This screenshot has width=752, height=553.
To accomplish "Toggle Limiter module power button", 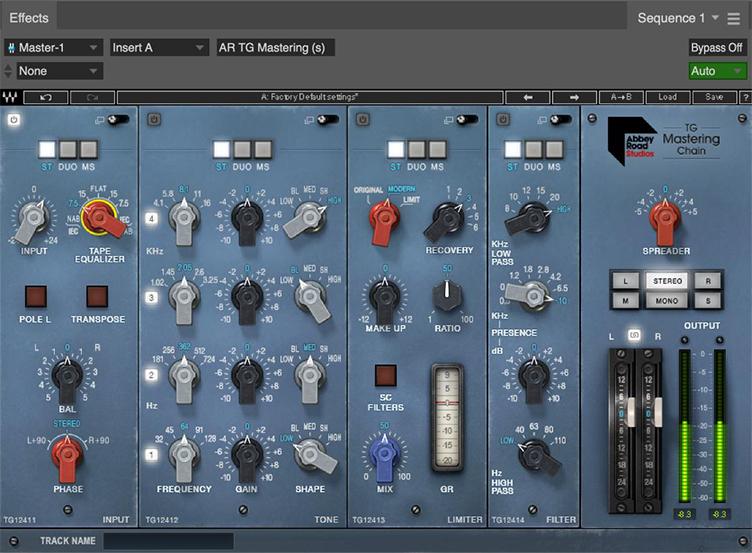I will pyautogui.click(x=362, y=119).
